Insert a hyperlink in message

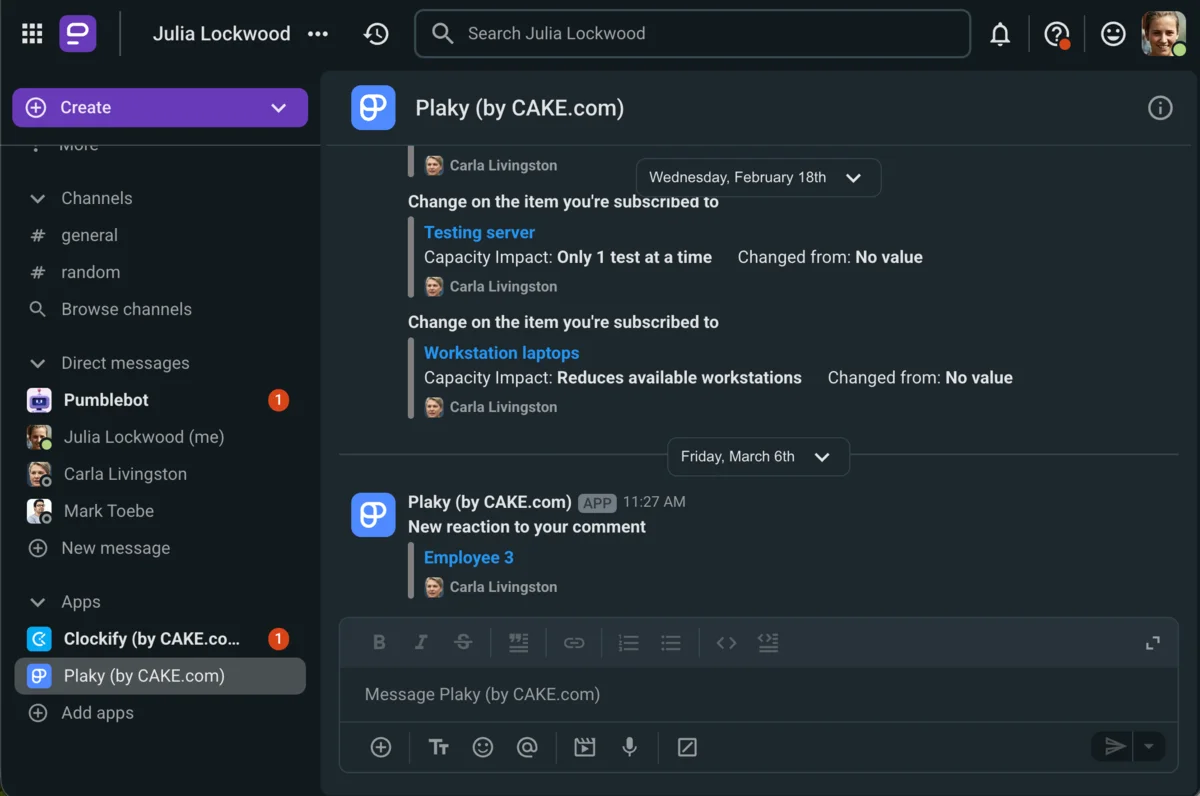[574, 643]
